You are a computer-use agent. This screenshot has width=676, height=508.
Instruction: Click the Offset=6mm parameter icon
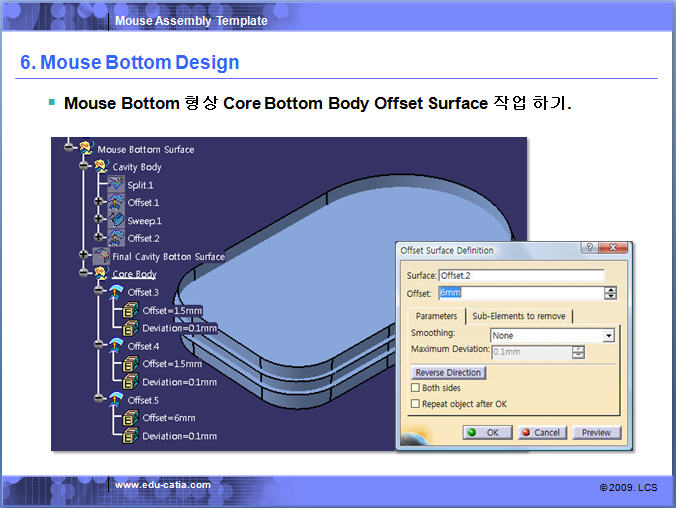pos(131,418)
